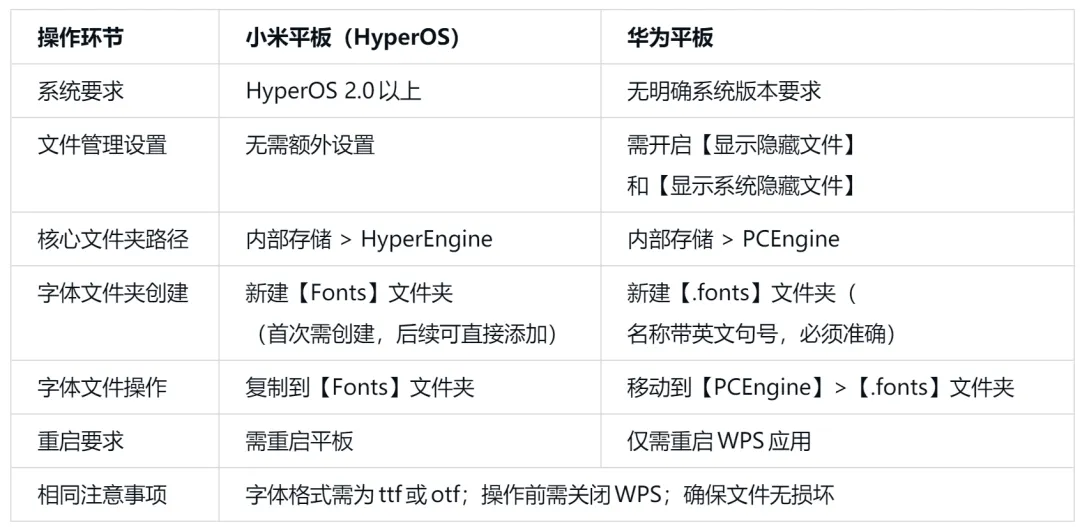Screen dimensions: 1080x527
Task: Click the 新建【.fonts】文件夹 text
Action: coord(731,293)
